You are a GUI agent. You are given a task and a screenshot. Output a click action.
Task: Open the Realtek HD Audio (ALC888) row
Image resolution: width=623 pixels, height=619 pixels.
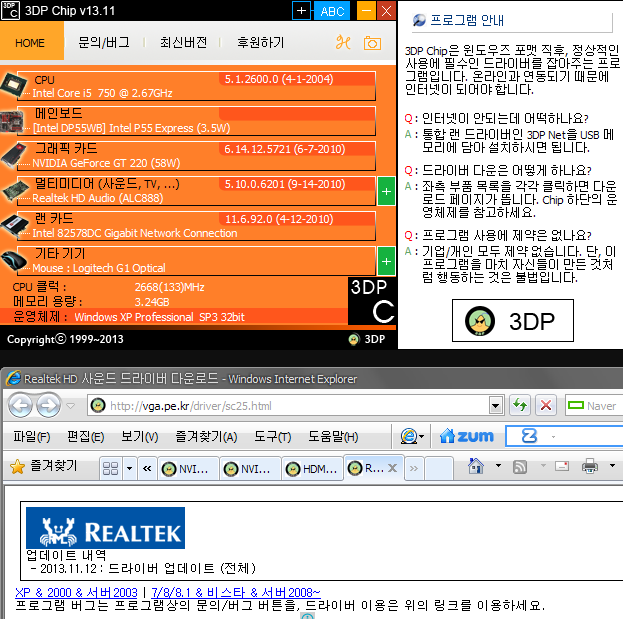[196, 191]
